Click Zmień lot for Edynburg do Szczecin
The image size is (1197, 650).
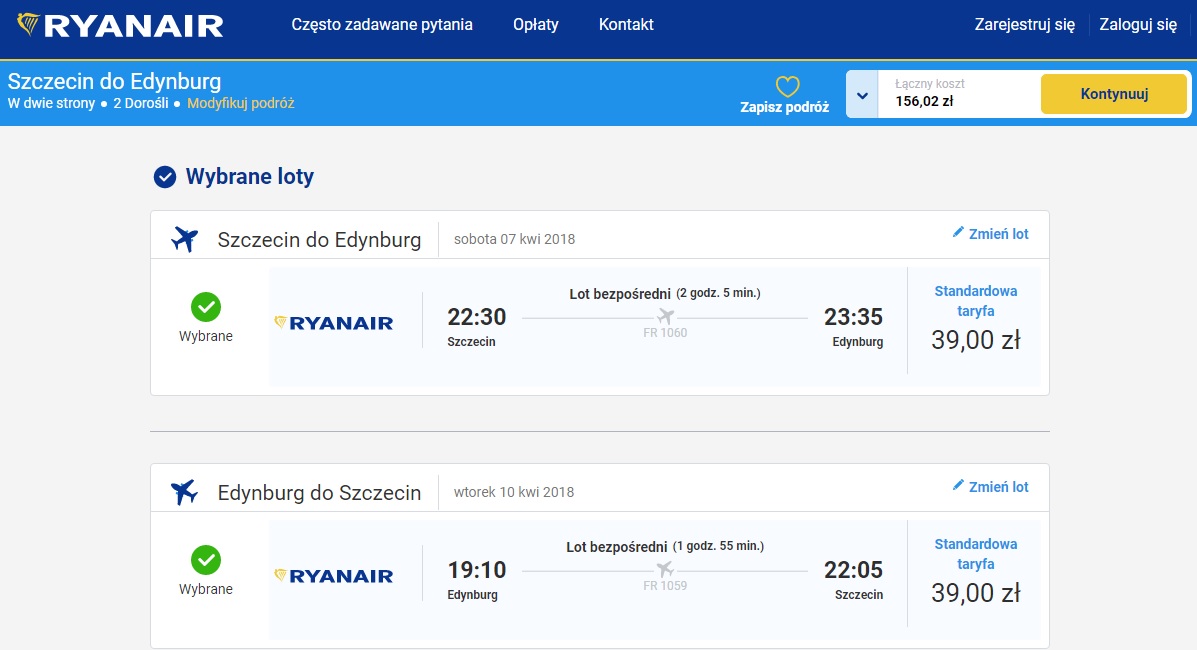[x=999, y=487]
